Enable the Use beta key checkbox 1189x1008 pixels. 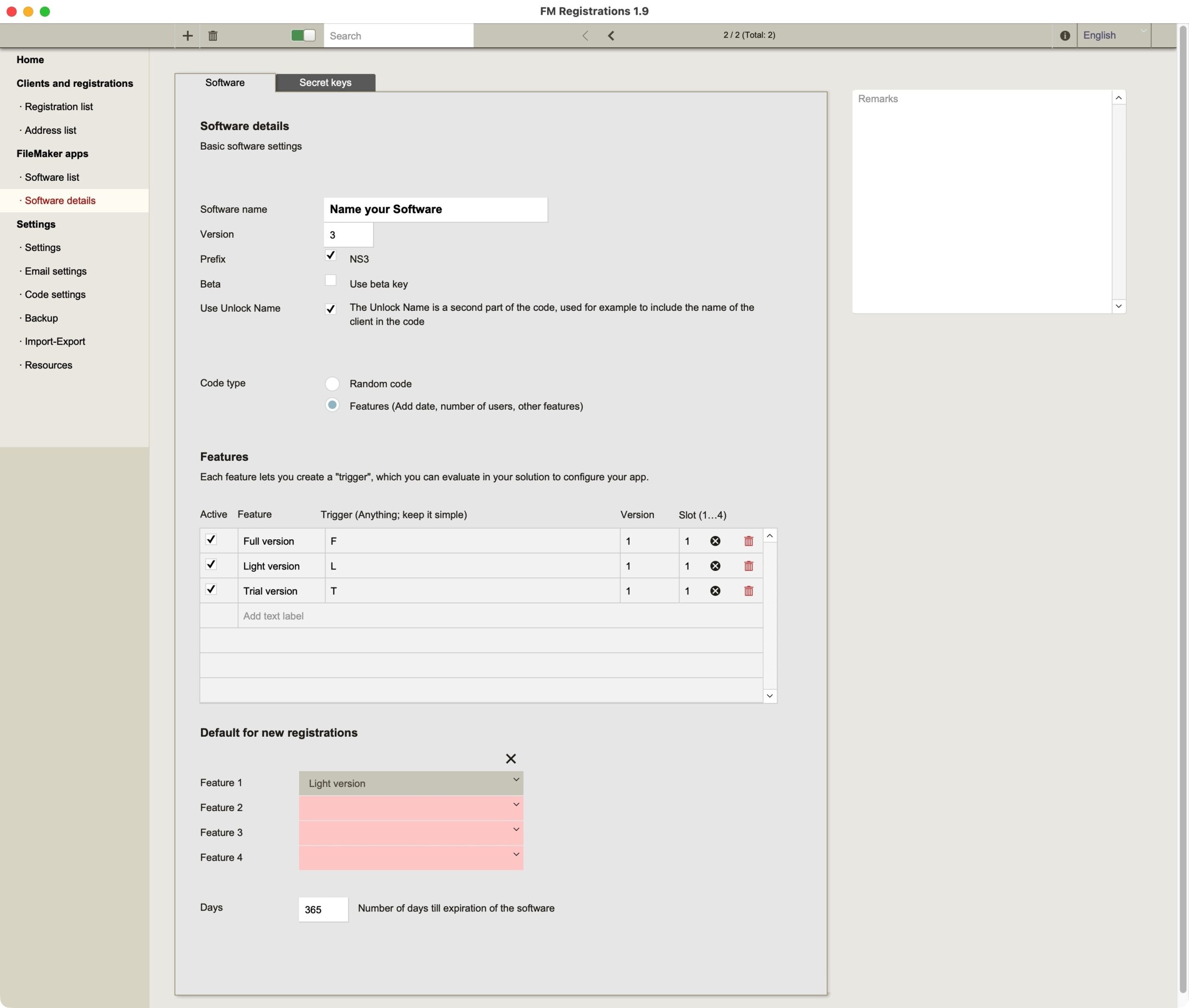(330, 280)
